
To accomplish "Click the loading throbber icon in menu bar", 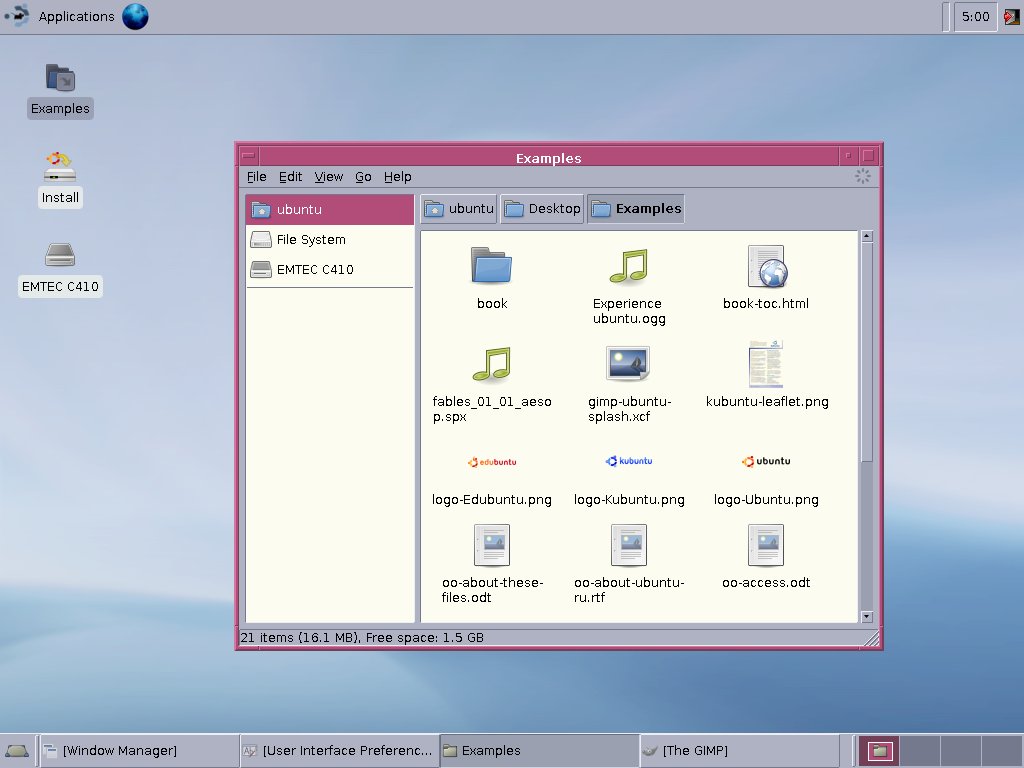I will point(863,176).
